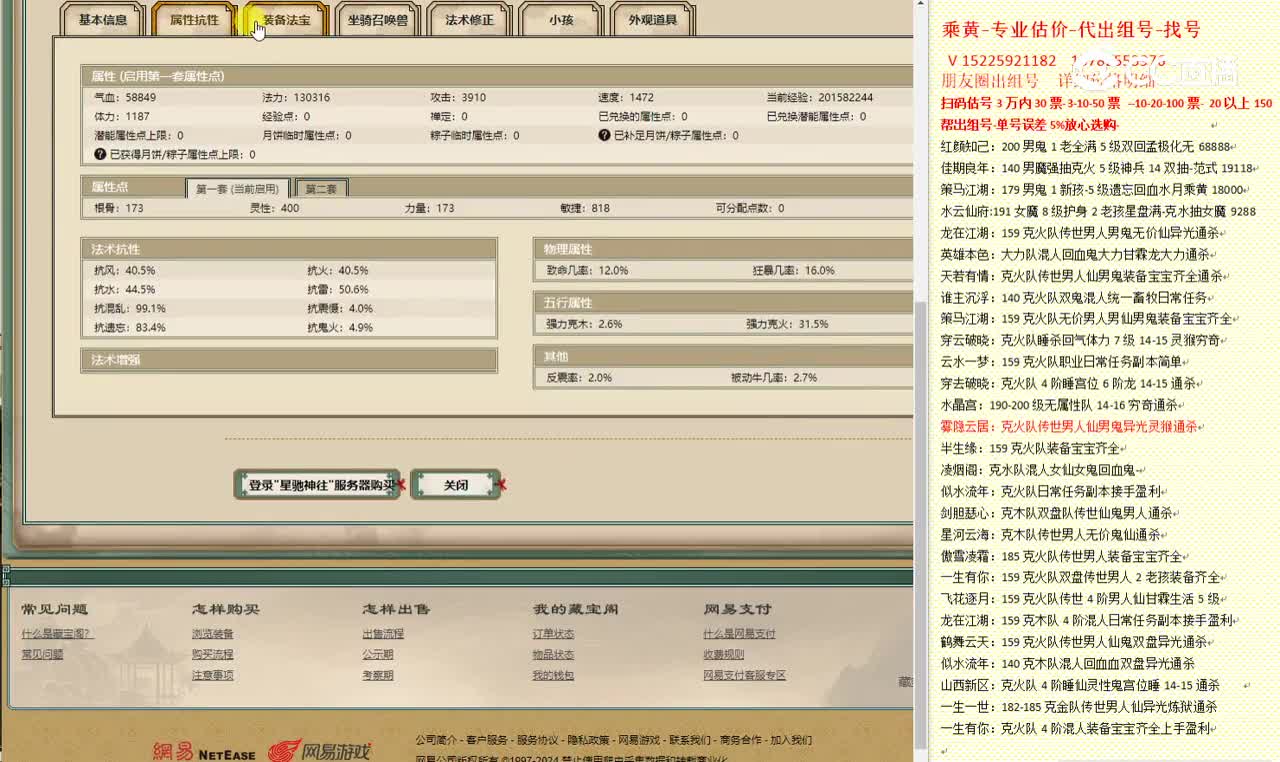Open 加入我们 footer link
This screenshot has width=1280, height=762.
tap(791, 741)
